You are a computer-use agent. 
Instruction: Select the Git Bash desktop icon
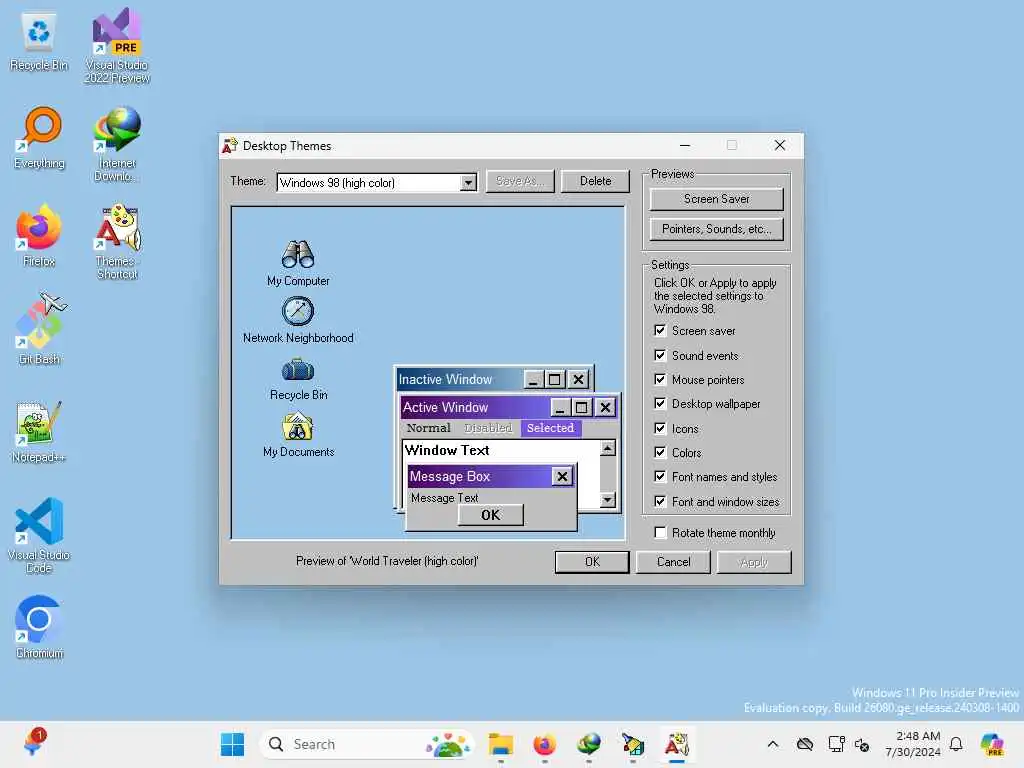tap(40, 329)
